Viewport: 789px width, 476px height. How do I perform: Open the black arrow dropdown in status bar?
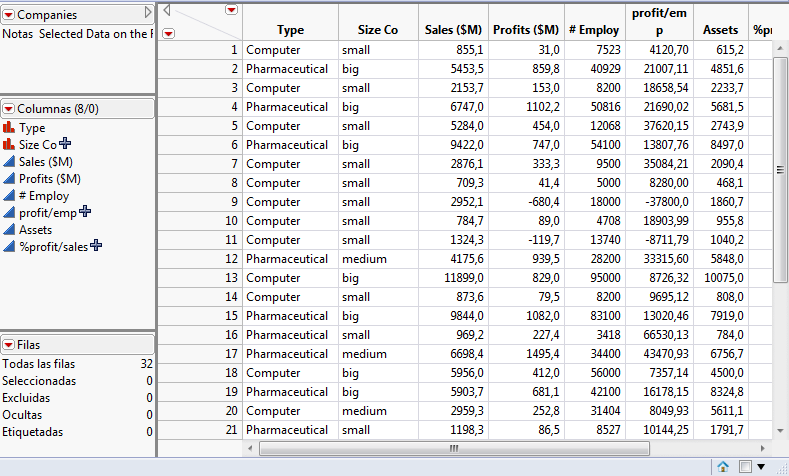pyautogui.click(x=762, y=467)
